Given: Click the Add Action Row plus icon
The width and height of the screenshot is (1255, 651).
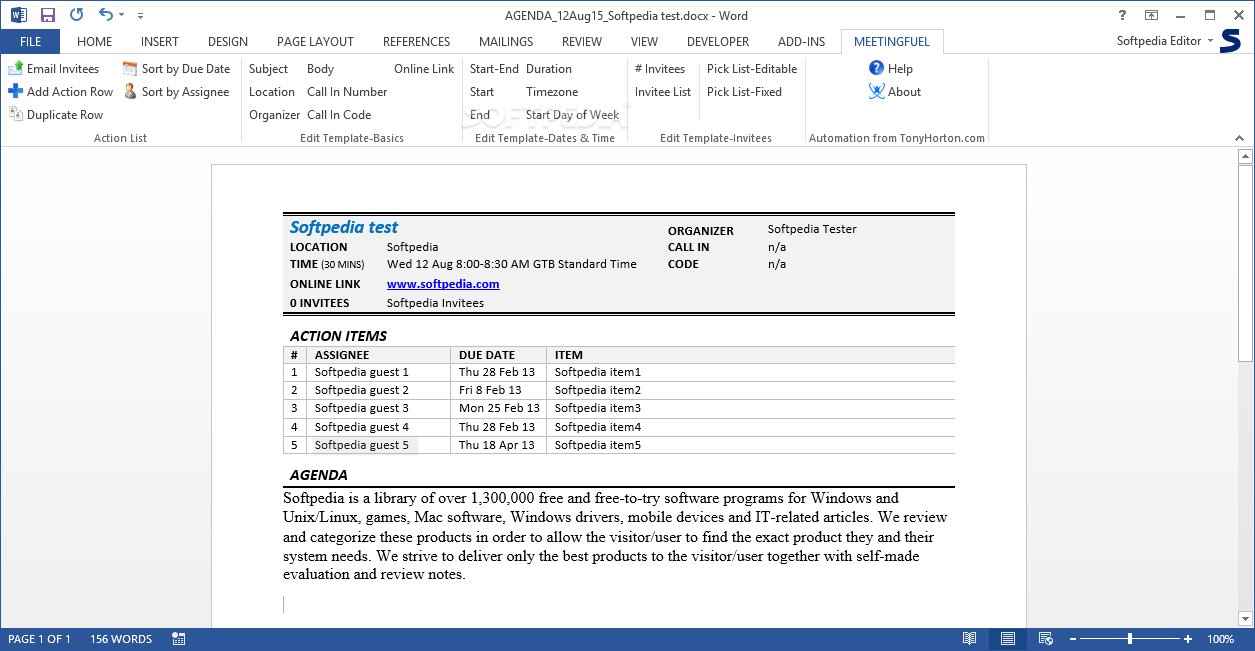Looking at the screenshot, I should click(x=15, y=91).
